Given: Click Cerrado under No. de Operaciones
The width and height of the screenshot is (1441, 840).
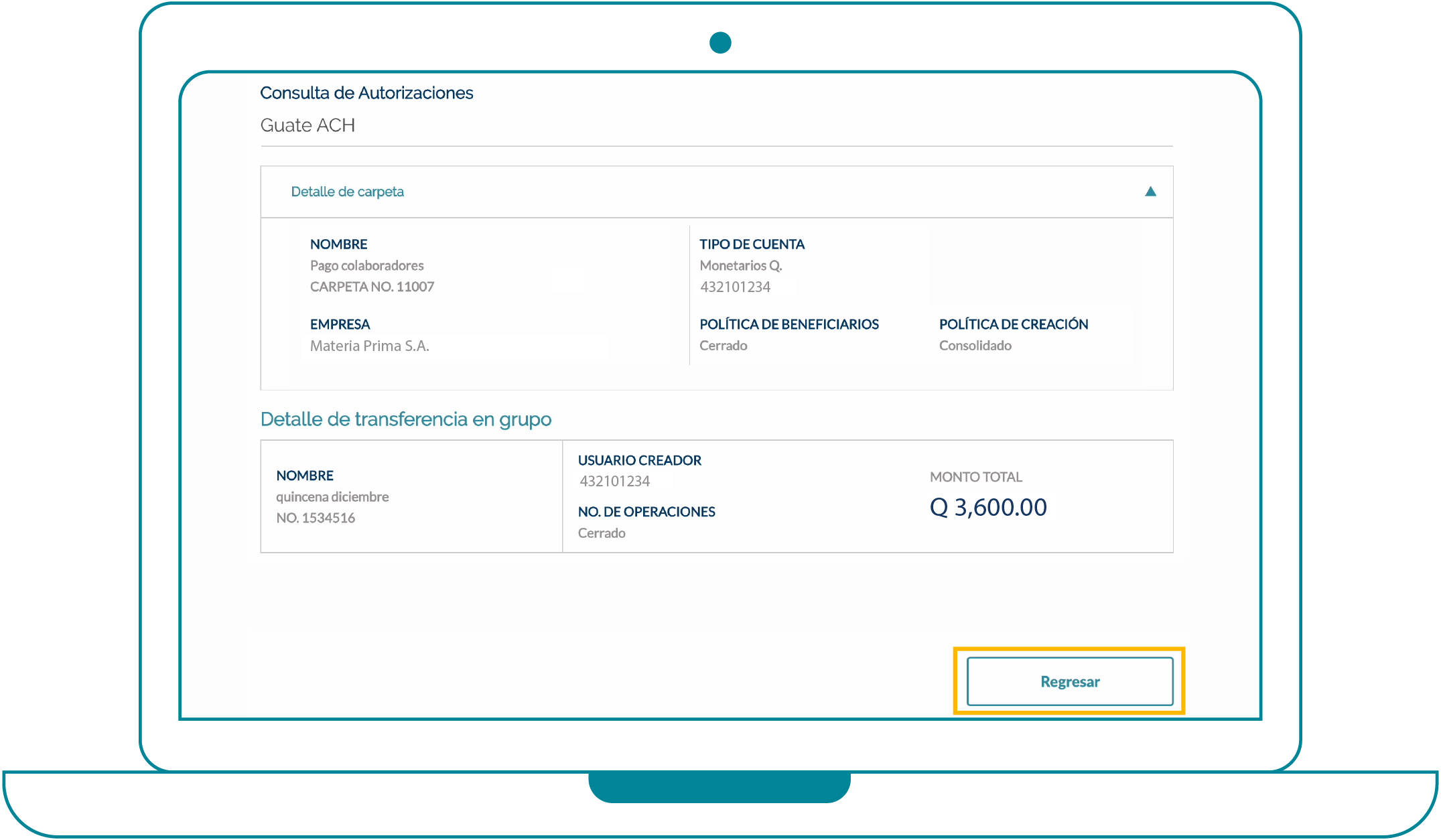Looking at the screenshot, I should [x=602, y=533].
